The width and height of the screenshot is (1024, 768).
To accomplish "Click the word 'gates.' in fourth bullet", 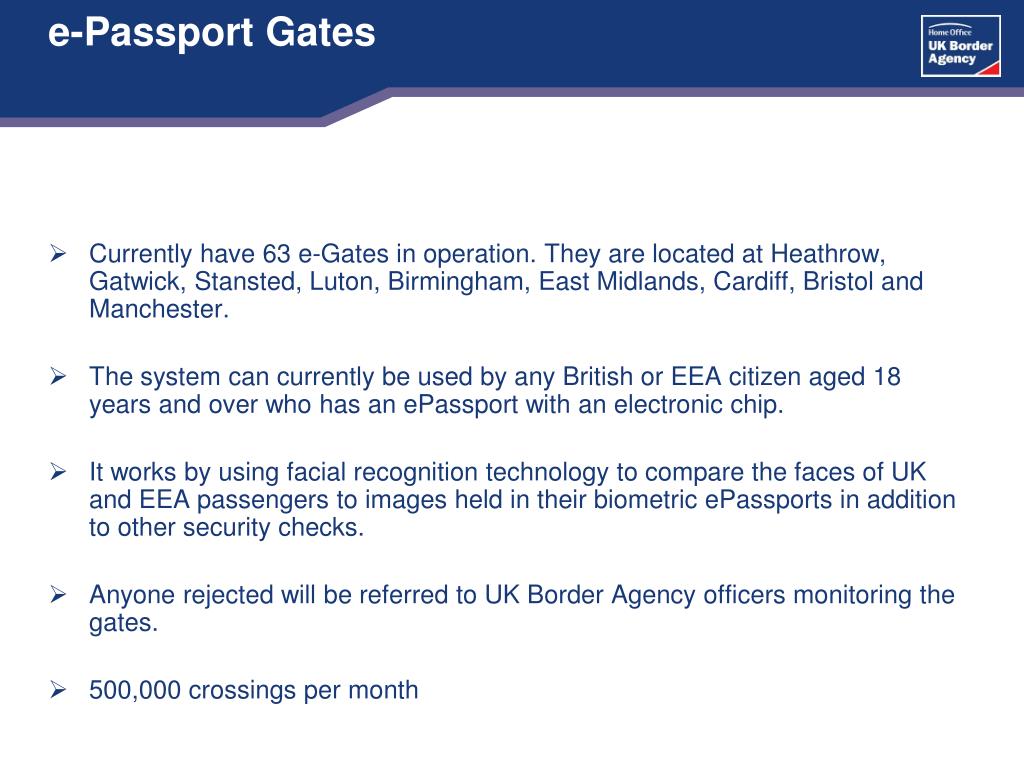I will (123, 623).
